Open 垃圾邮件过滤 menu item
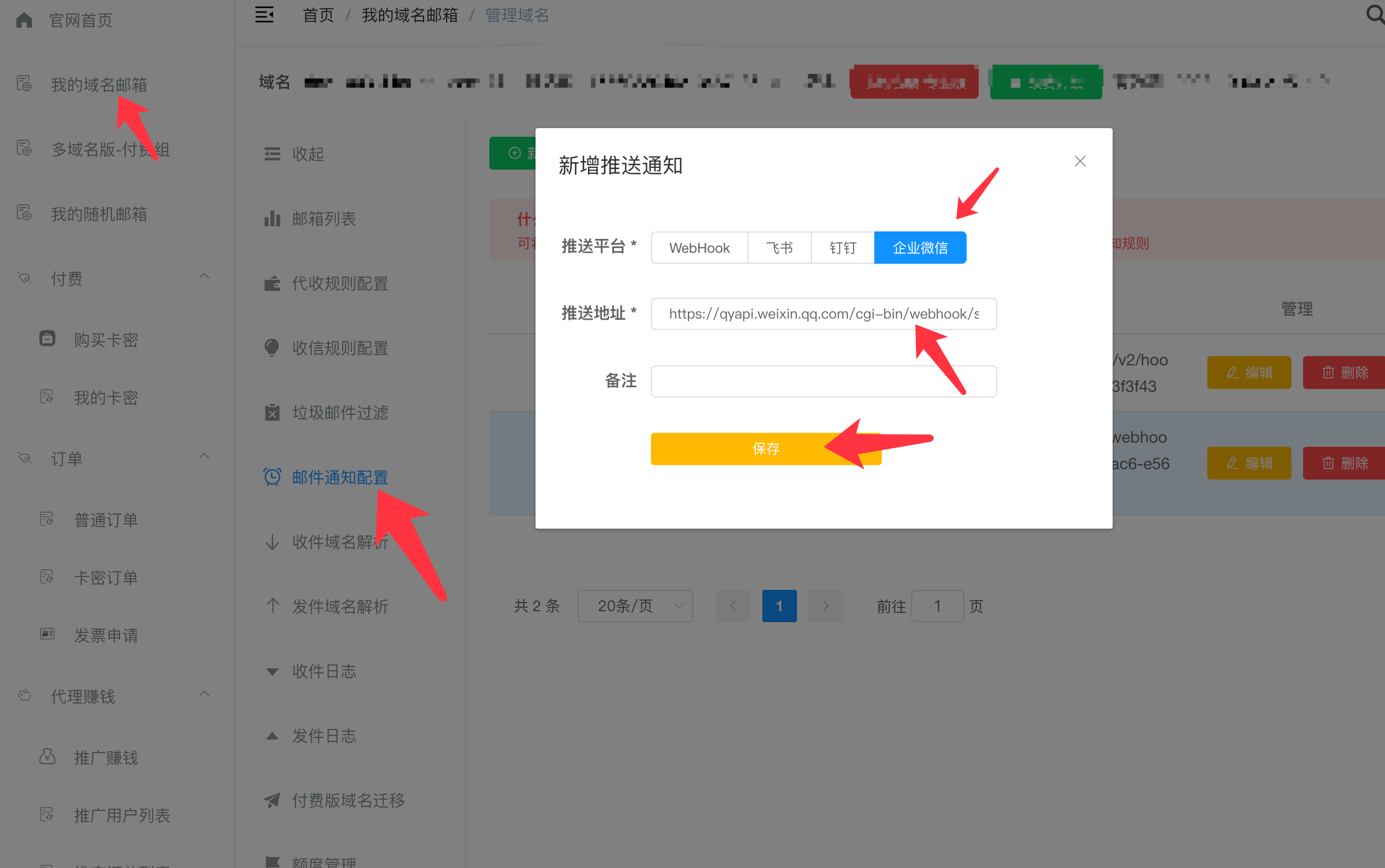1385x868 pixels. coord(340,413)
